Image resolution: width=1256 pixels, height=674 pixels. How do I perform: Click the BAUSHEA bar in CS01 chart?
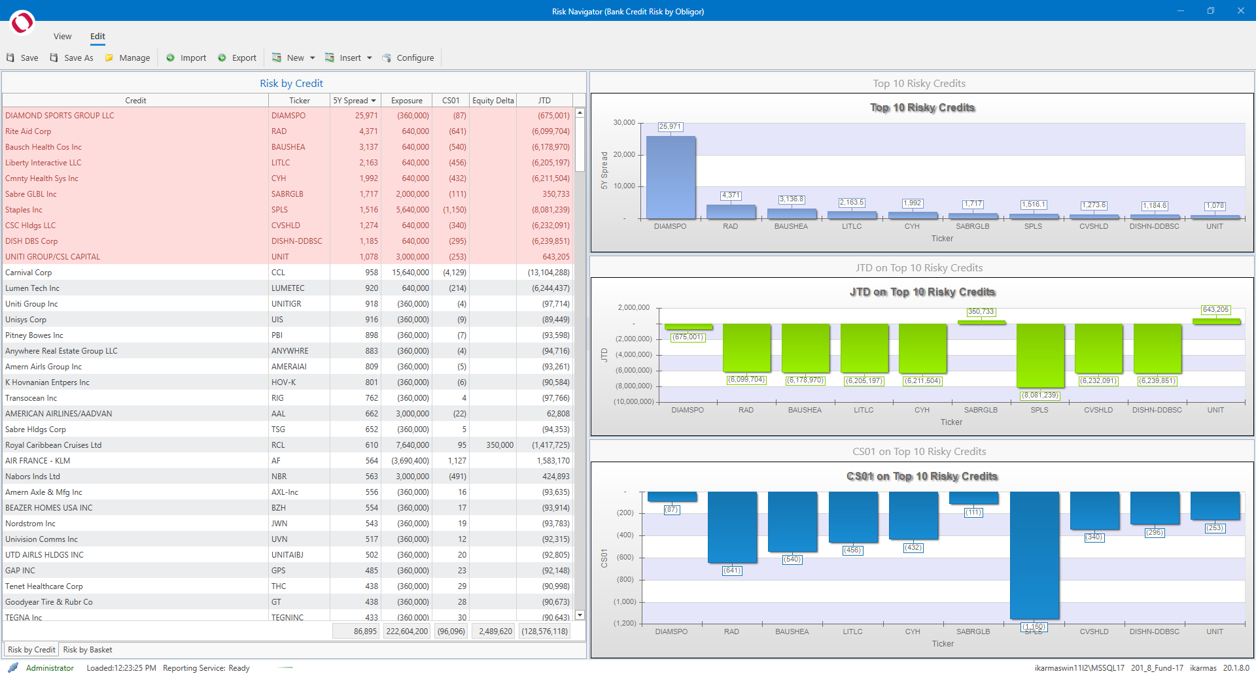[x=792, y=522]
